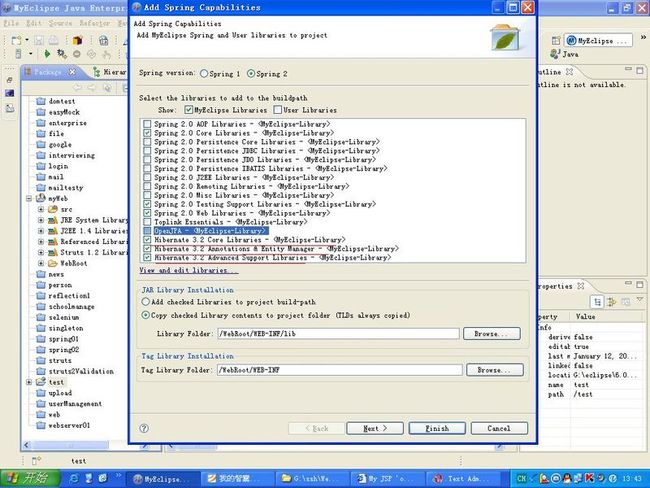Viewport: 650px width, 488px height.
Task: Expand the WebRoot folder node
Action: point(41,263)
